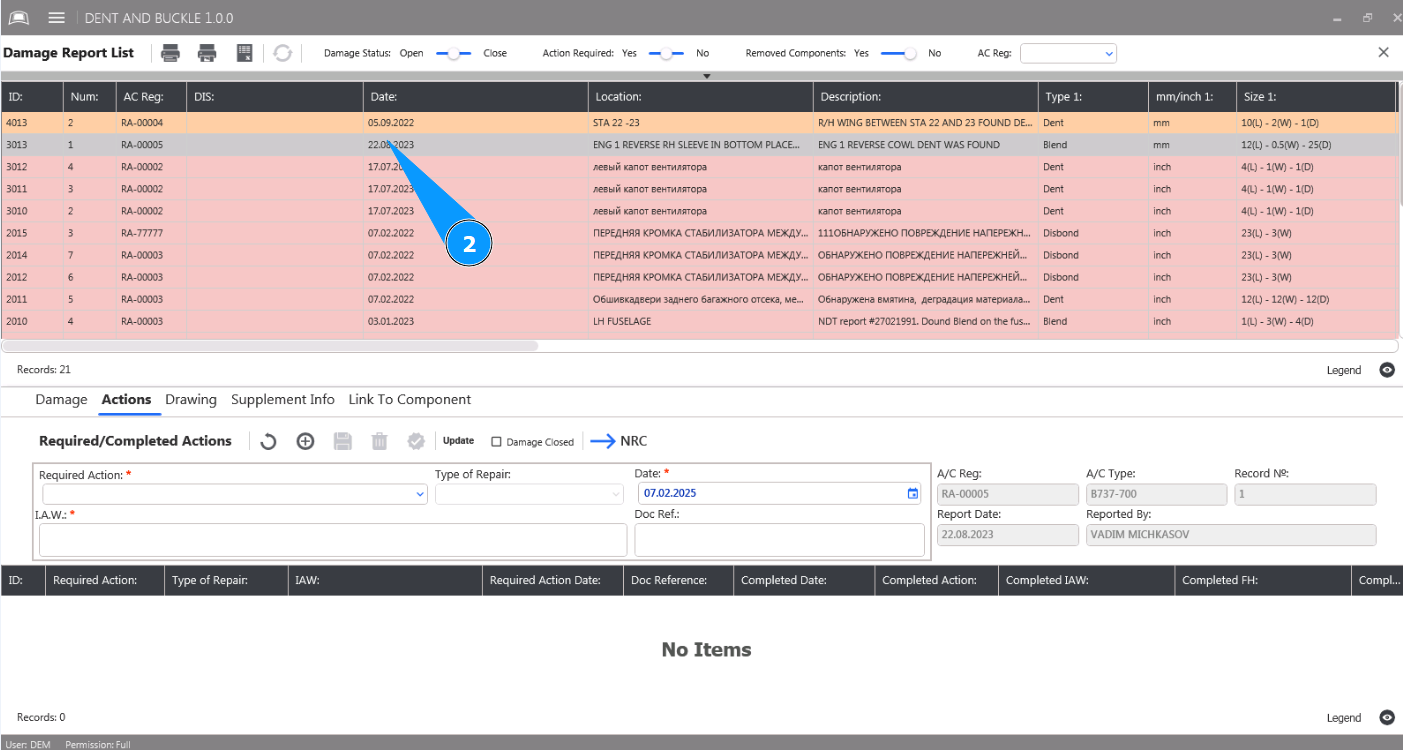Open the Link To Component tab
Image resolution: width=1403 pixels, height=751 pixels.
[410, 399]
